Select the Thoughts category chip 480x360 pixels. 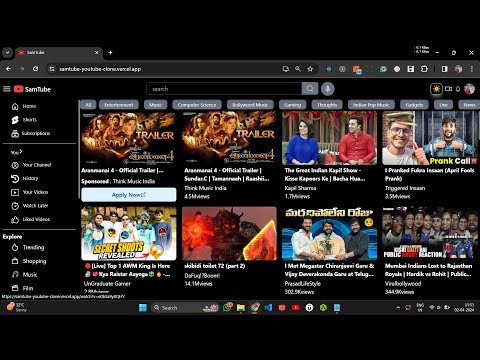click(327, 105)
